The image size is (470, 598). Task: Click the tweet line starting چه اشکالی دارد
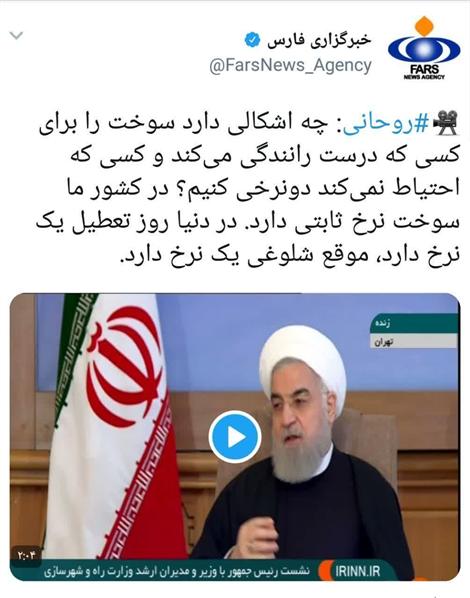tap(249, 125)
